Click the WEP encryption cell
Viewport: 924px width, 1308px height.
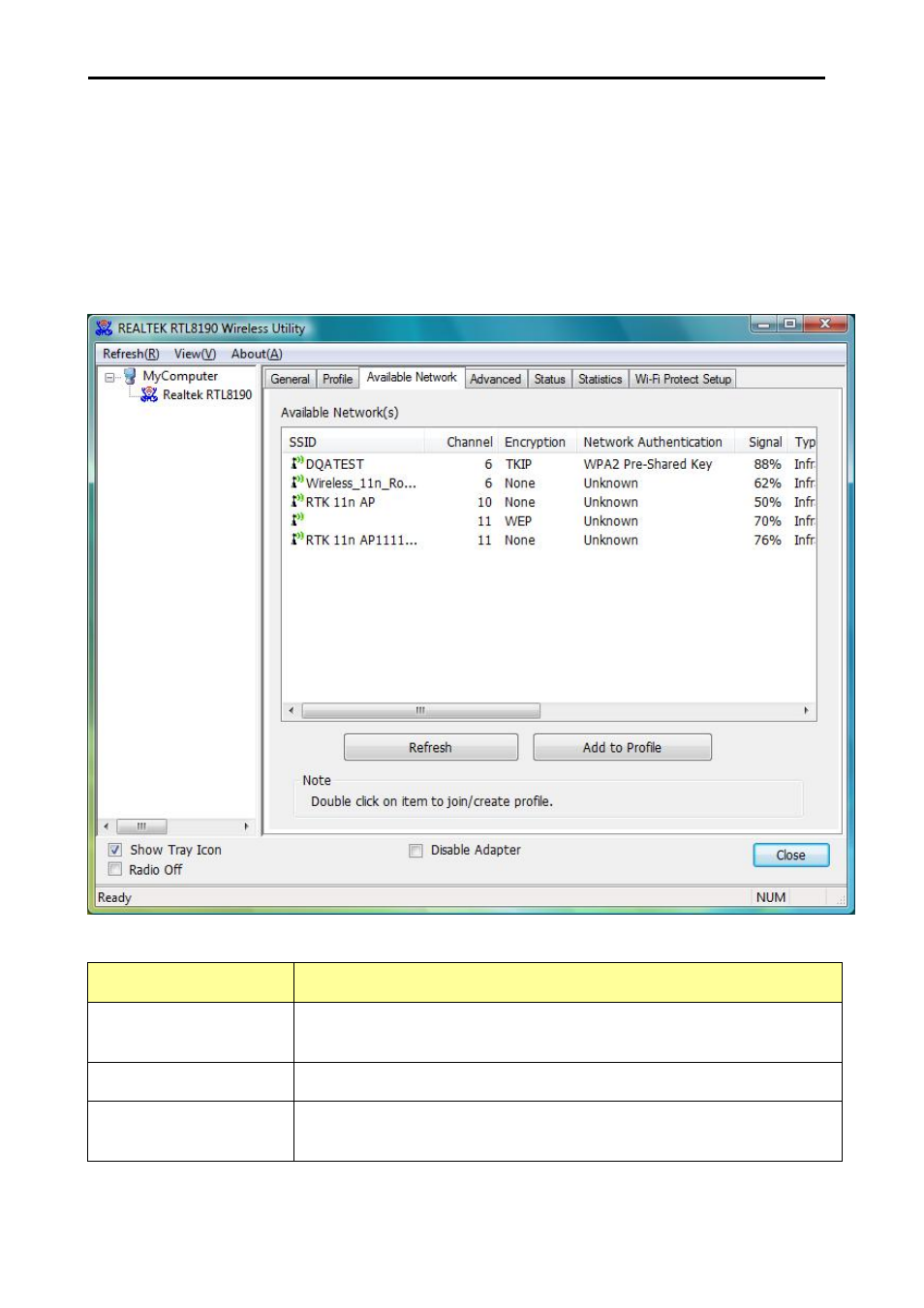point(518,521)
